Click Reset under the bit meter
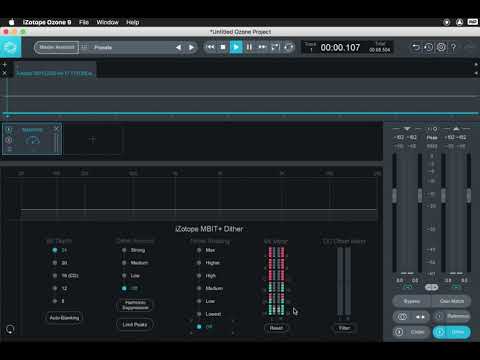Image resolution: width=480 pixels, height=360 pixels. pyautogui.click(x=276, y=328)
